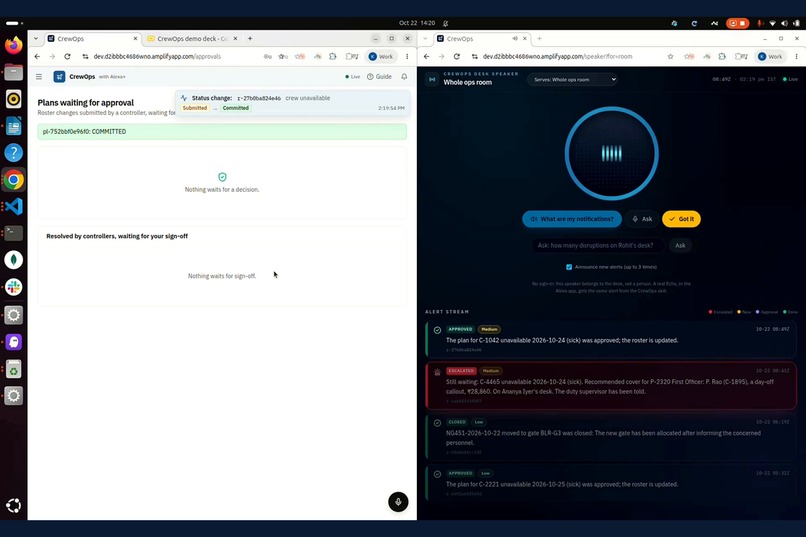Open the Serves: Whole ops room dropdown
This screenshot has width=806, height=537.
tap(573, 80)
